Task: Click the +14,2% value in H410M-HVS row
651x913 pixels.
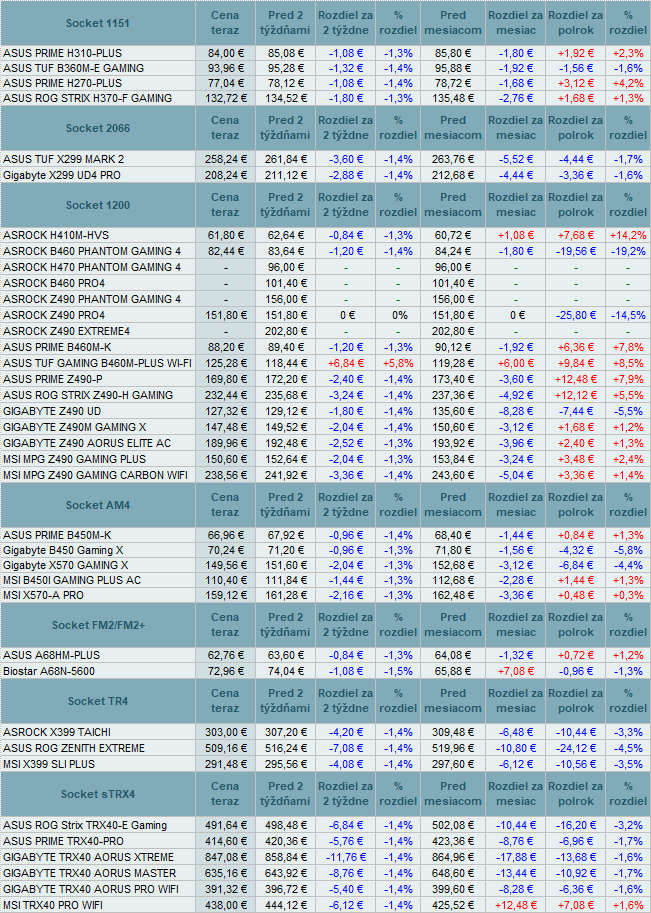Action: (628, 235)
